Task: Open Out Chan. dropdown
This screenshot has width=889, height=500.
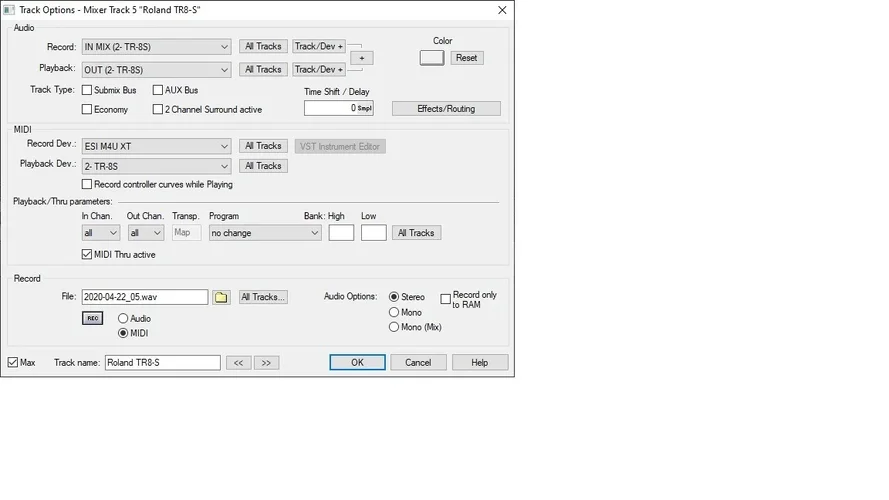Action: tap(146, 233)
